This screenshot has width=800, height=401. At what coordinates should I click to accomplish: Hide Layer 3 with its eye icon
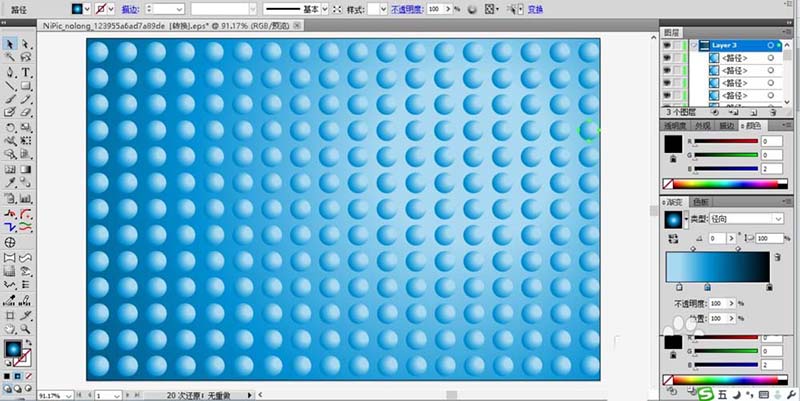click(x=668, y=45)
